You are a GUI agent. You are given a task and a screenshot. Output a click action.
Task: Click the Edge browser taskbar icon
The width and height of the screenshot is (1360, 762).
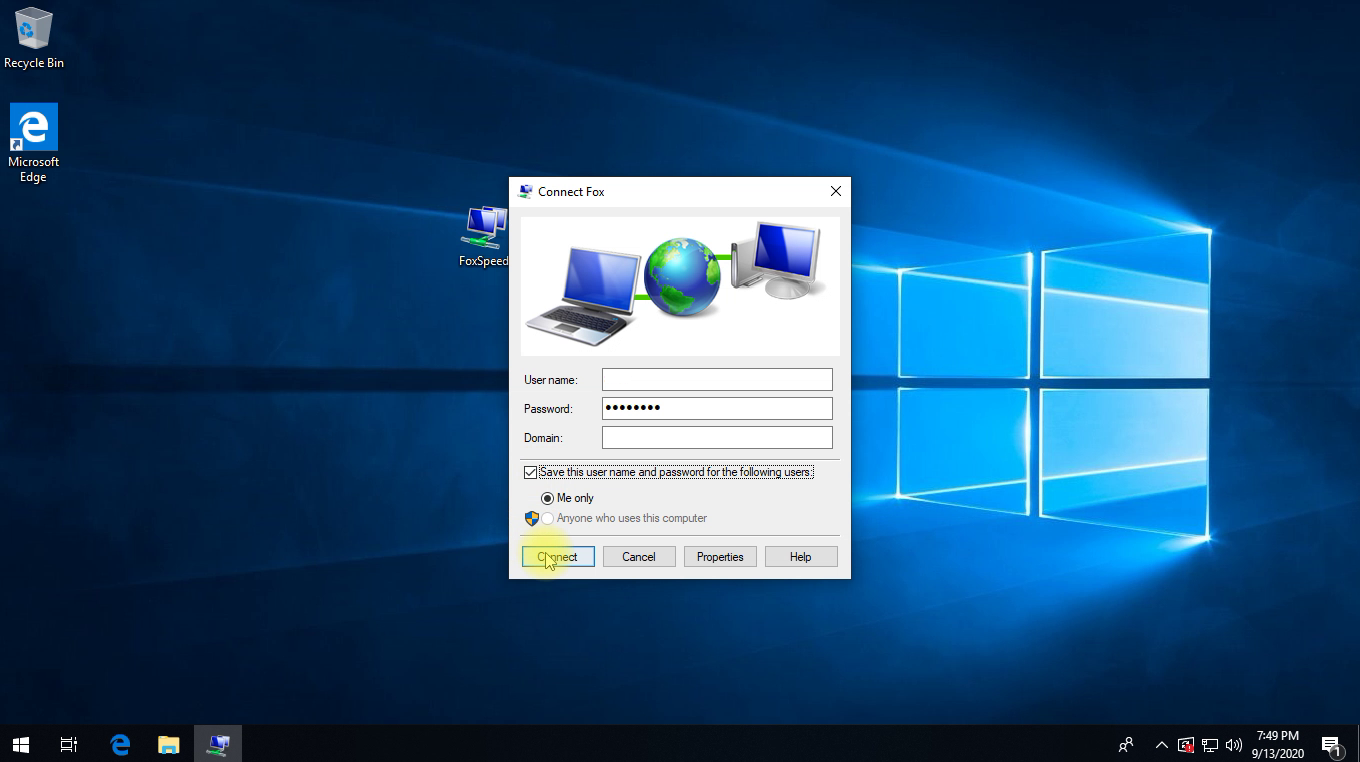tap(120, 744)
